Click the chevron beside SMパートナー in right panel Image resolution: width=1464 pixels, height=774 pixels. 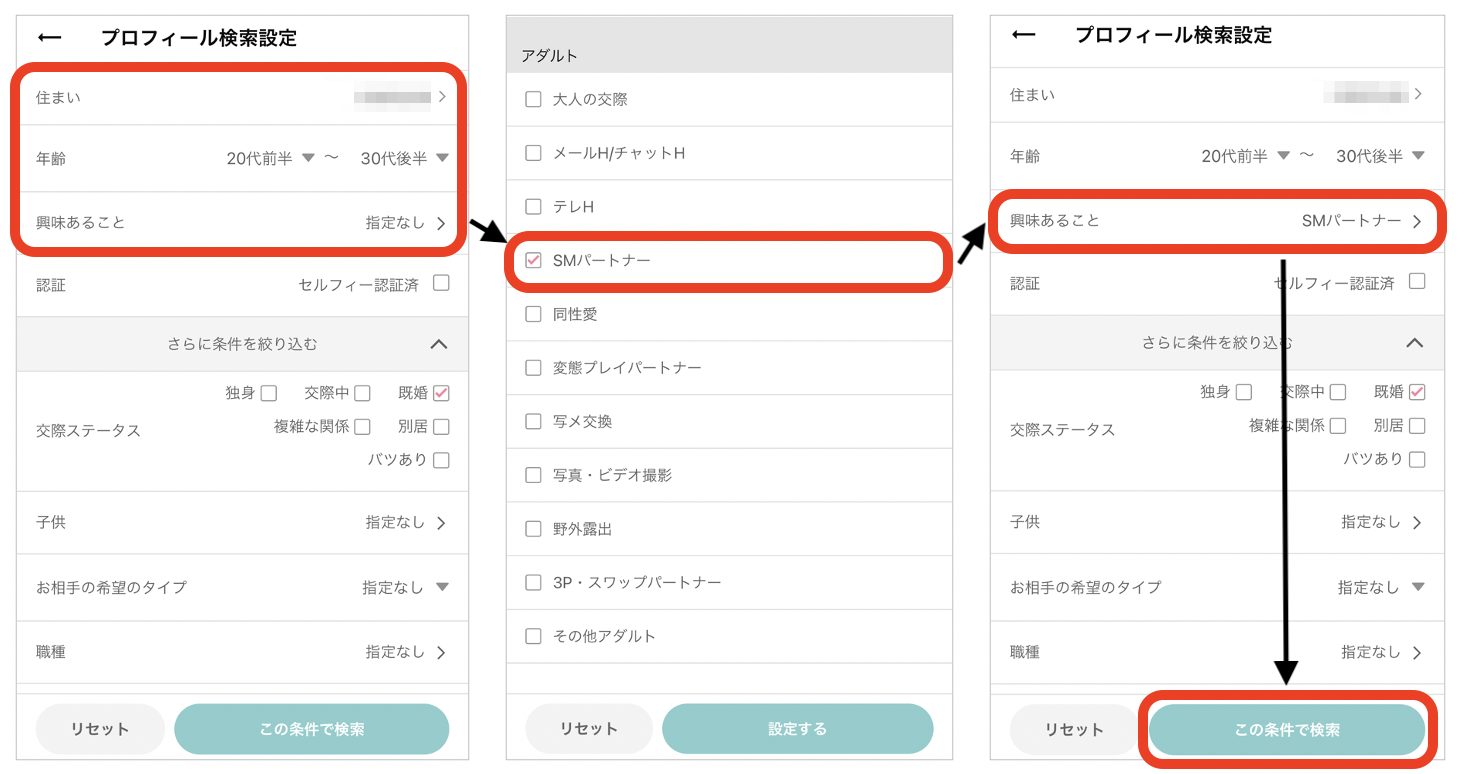click(1416, 221)
